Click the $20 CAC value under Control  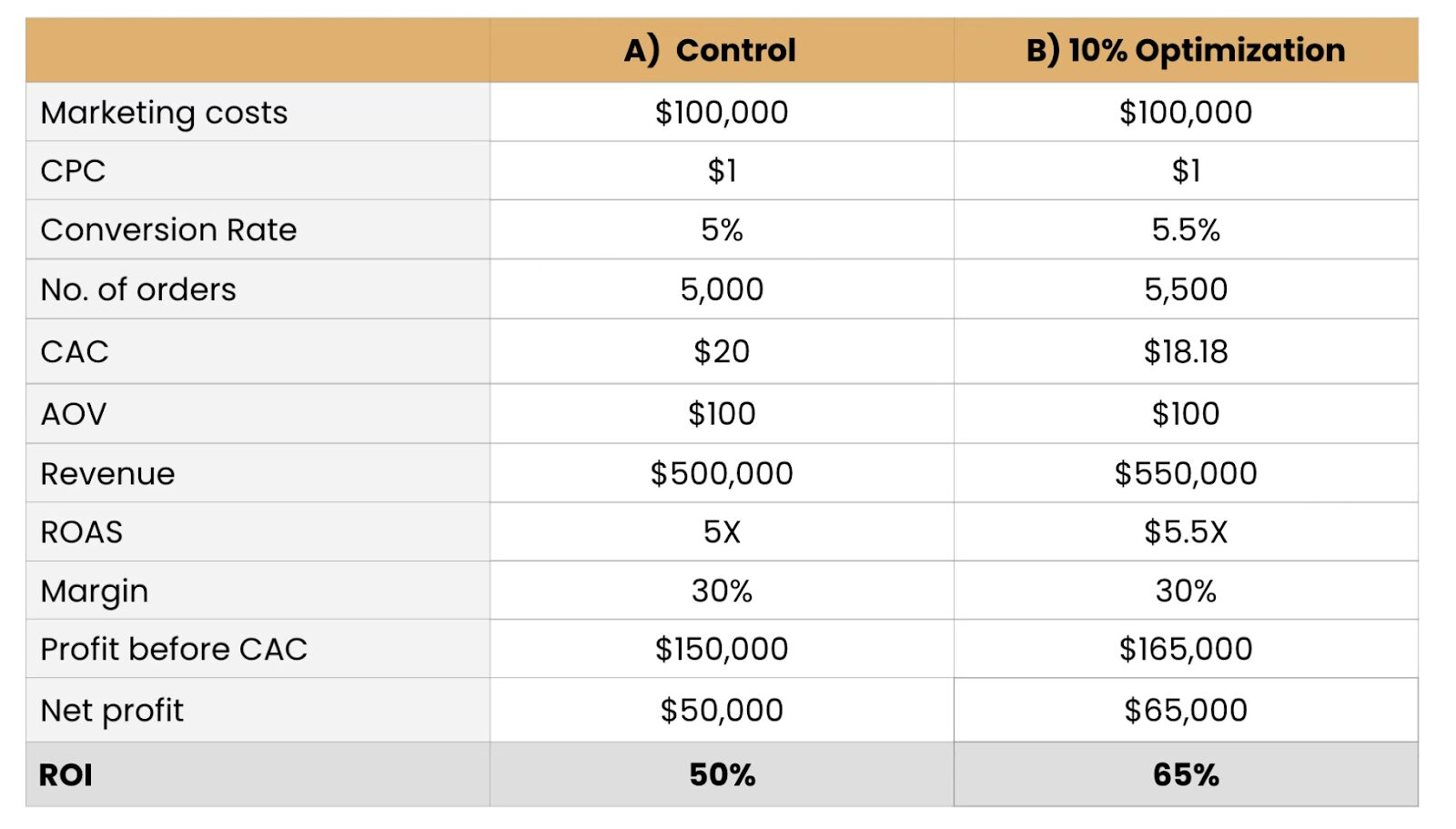pyautogui.click(x=722, y=351)
